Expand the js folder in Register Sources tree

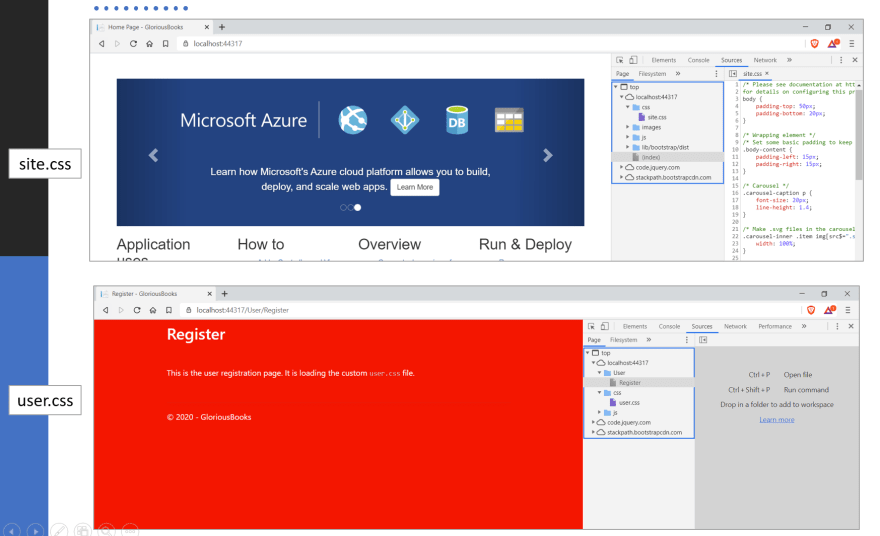[x=599, y=413]
